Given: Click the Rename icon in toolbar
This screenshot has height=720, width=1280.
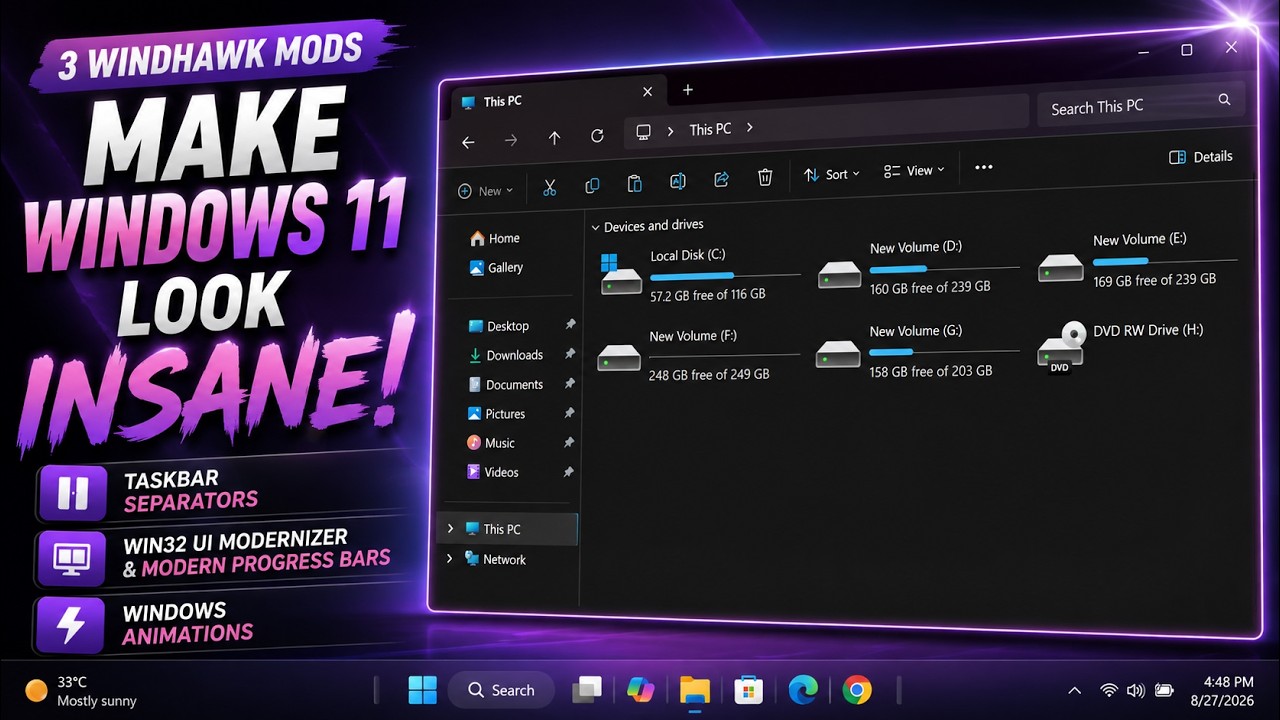Looking at the screenshot, I should point(677,181).
